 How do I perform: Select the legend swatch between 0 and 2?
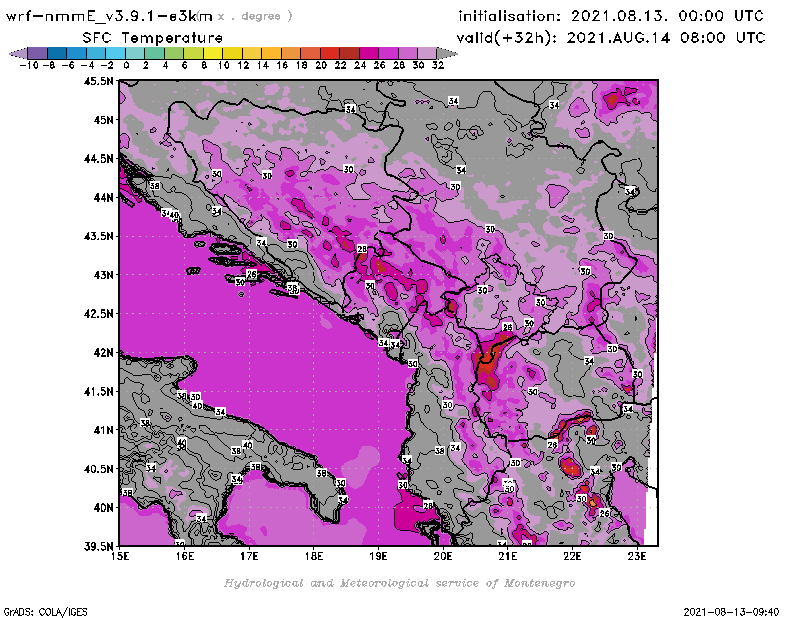click(x=135, y=53)
